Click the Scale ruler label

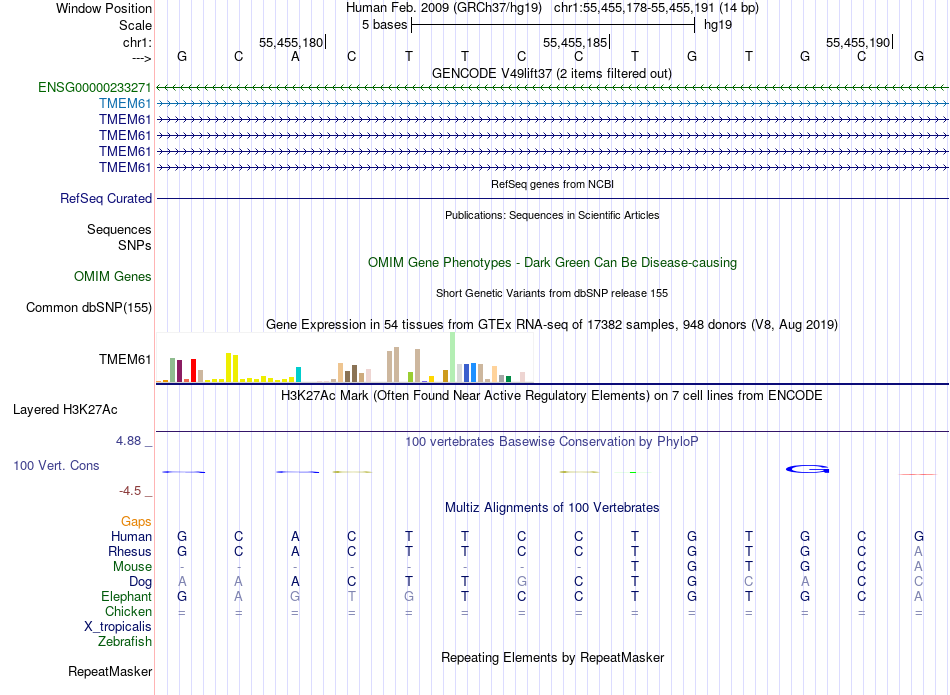click(x=135, y=25)
